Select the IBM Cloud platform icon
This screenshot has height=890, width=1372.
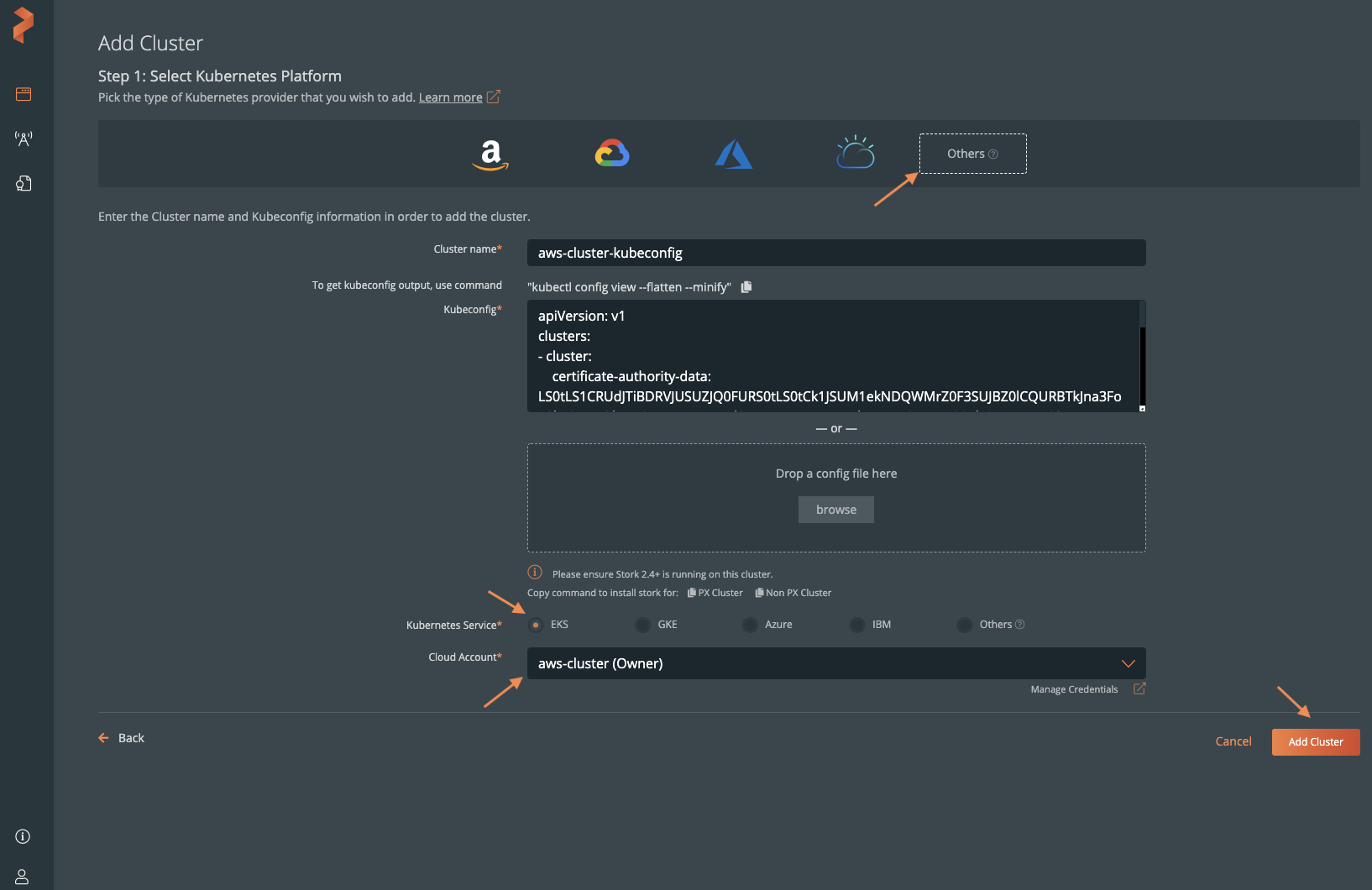[x=855, y=153]
